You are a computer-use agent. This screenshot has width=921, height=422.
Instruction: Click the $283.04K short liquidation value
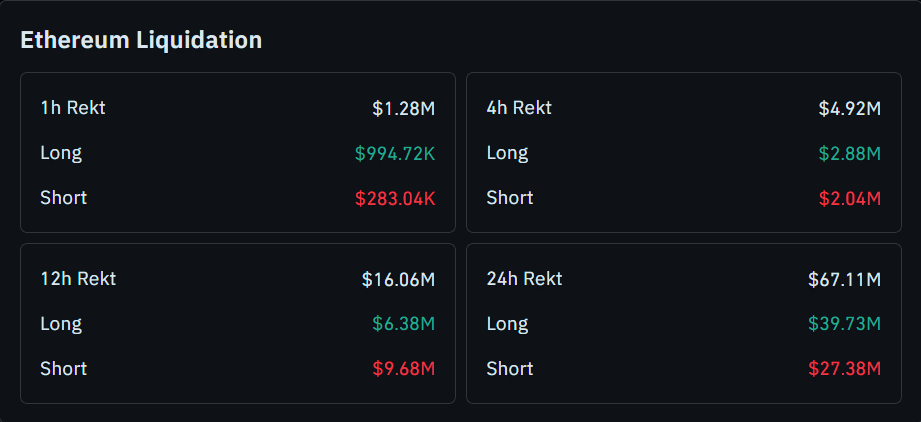[x=394, y=198]
